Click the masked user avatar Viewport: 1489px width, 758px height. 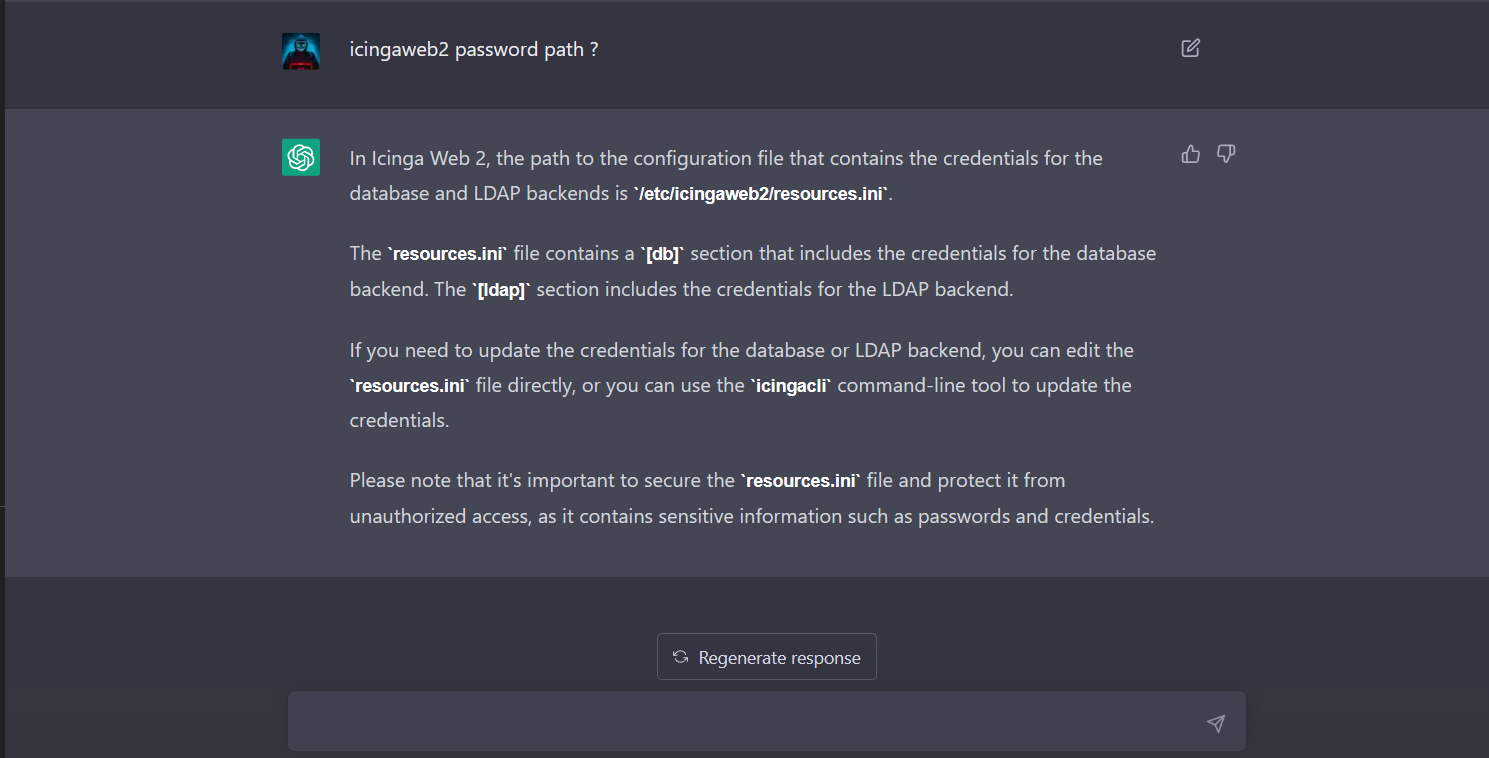[x=301, y=51]
